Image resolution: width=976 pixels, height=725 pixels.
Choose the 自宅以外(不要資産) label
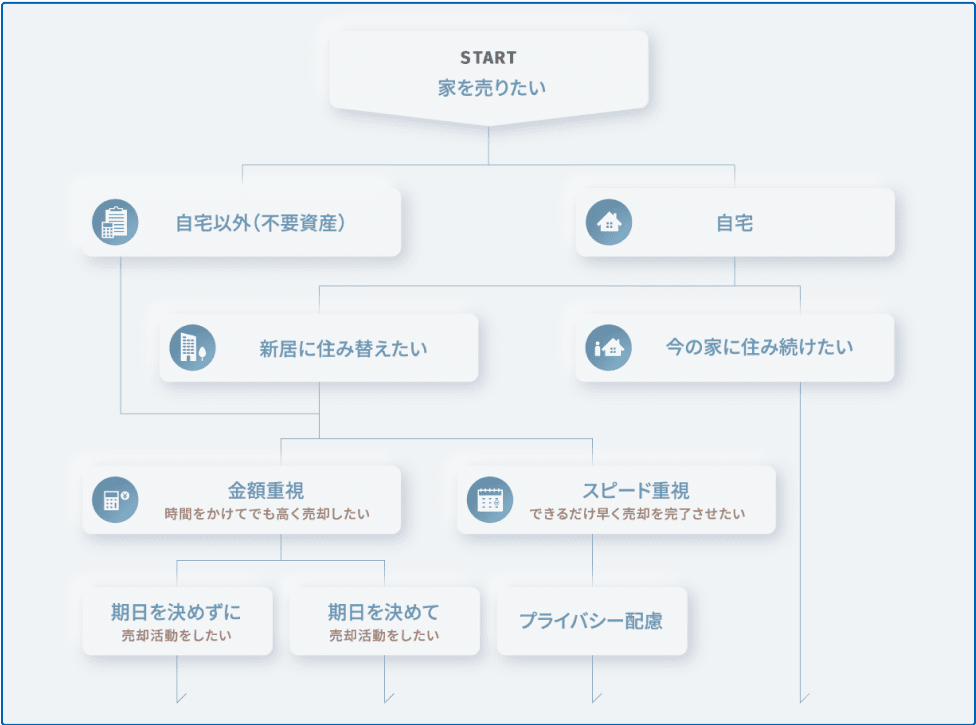point(260,223)
